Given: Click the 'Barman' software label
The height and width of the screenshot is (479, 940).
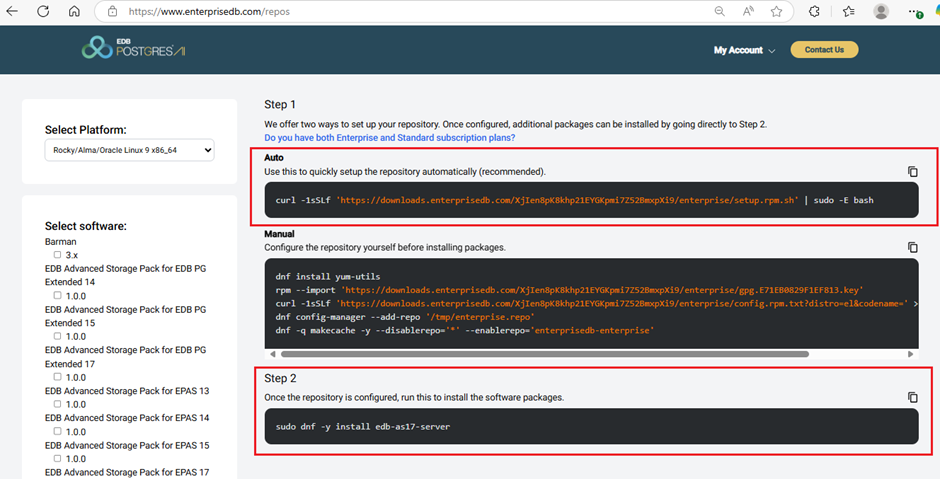Looking at the screenshot, I should coord(61,242).
